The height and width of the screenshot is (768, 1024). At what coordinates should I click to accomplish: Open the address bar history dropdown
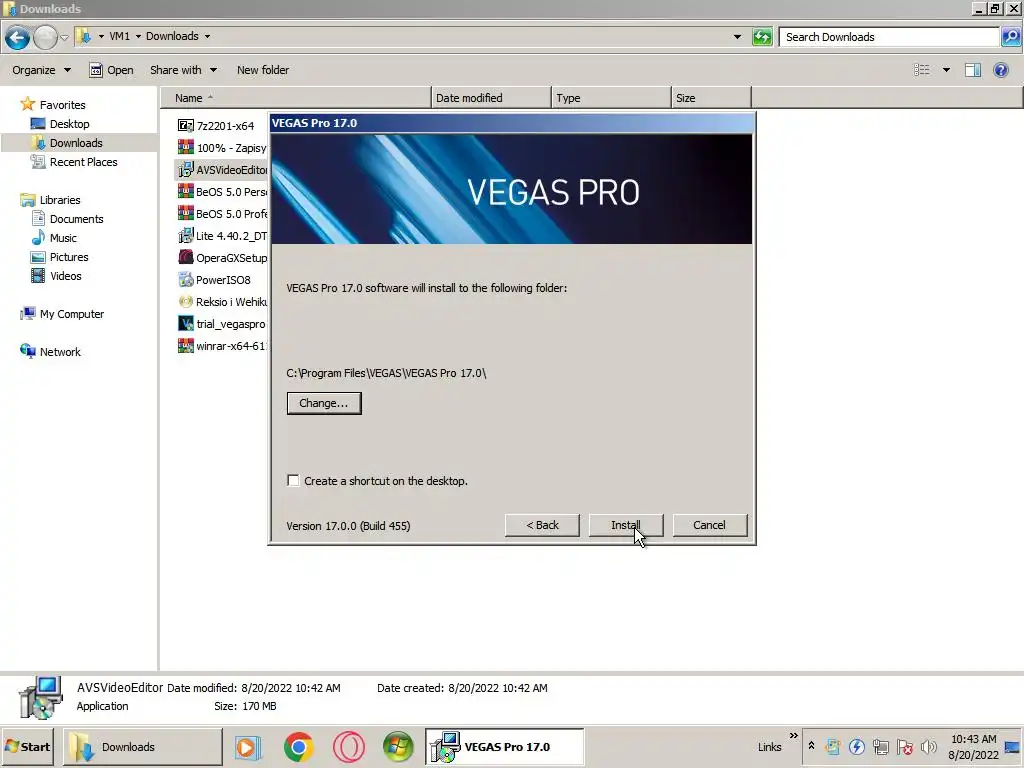coord(737,37)
